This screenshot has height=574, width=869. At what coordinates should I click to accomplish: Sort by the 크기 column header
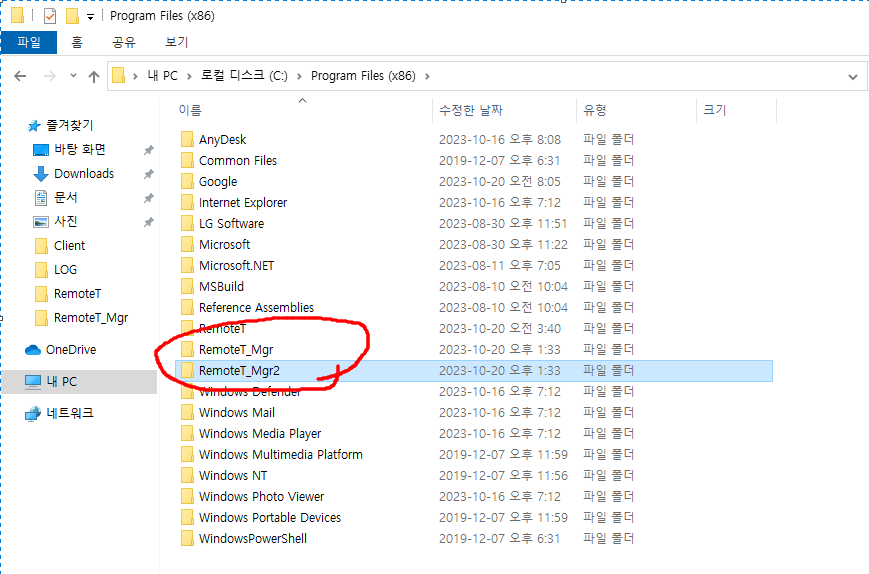(715, 110)
